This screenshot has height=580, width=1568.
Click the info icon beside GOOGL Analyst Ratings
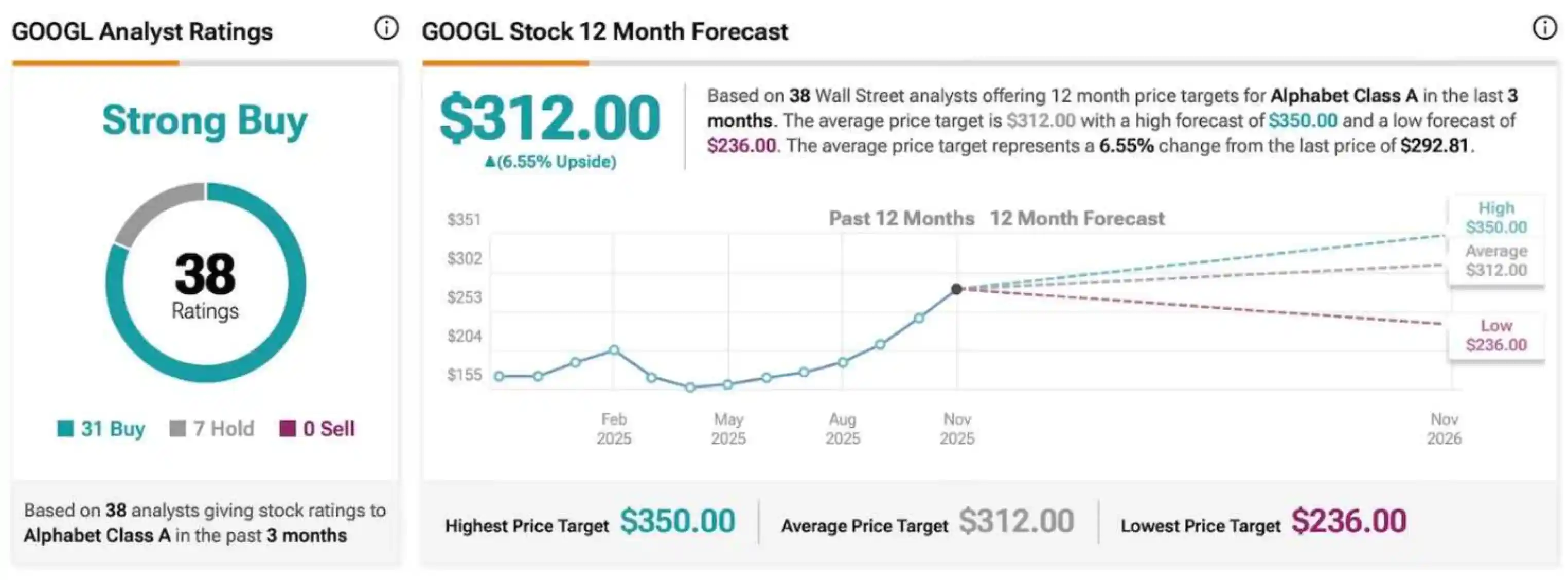[386, 28]
